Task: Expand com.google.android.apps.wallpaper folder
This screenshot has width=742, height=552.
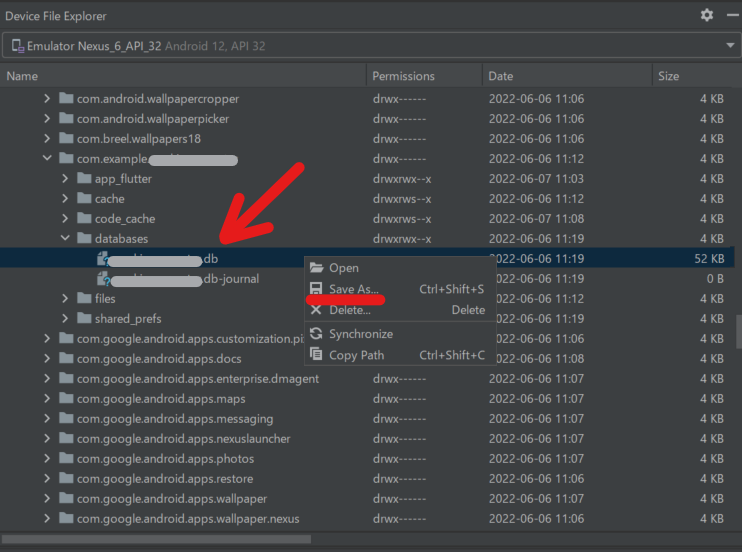Action: tap(46, 499)
